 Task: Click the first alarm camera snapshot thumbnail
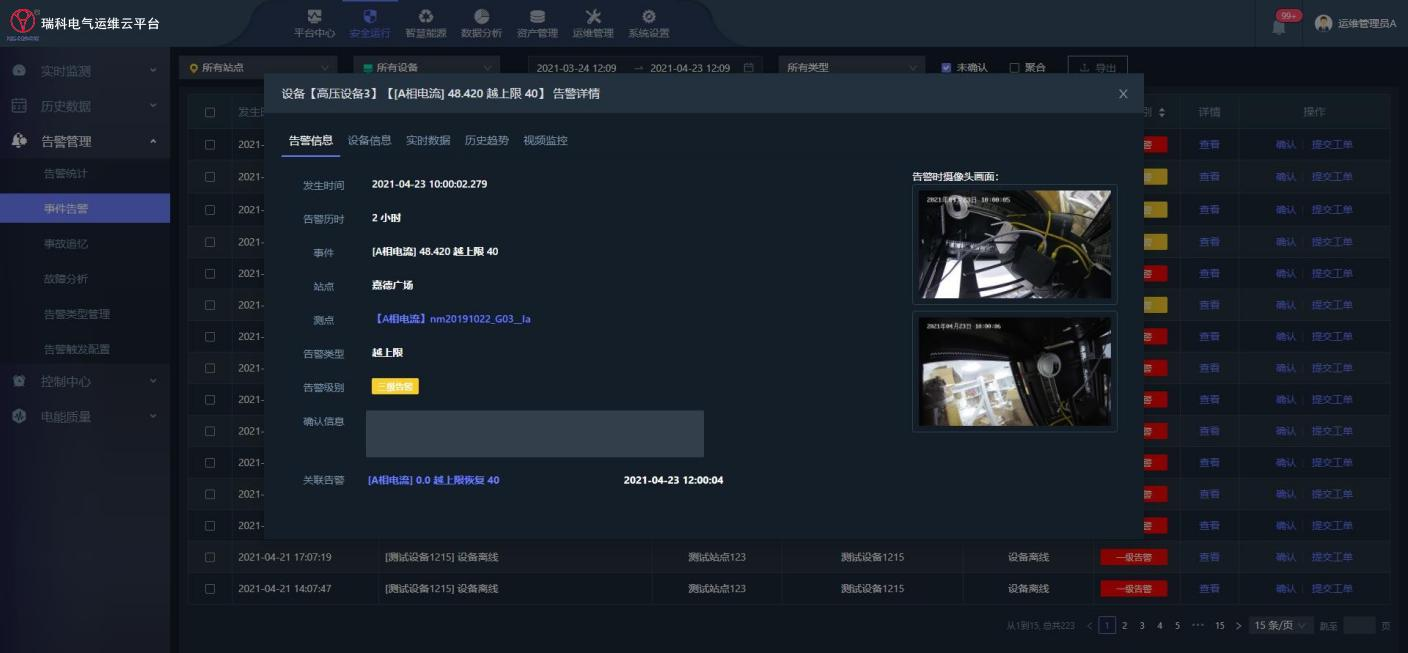click(x=1015, y=244)
